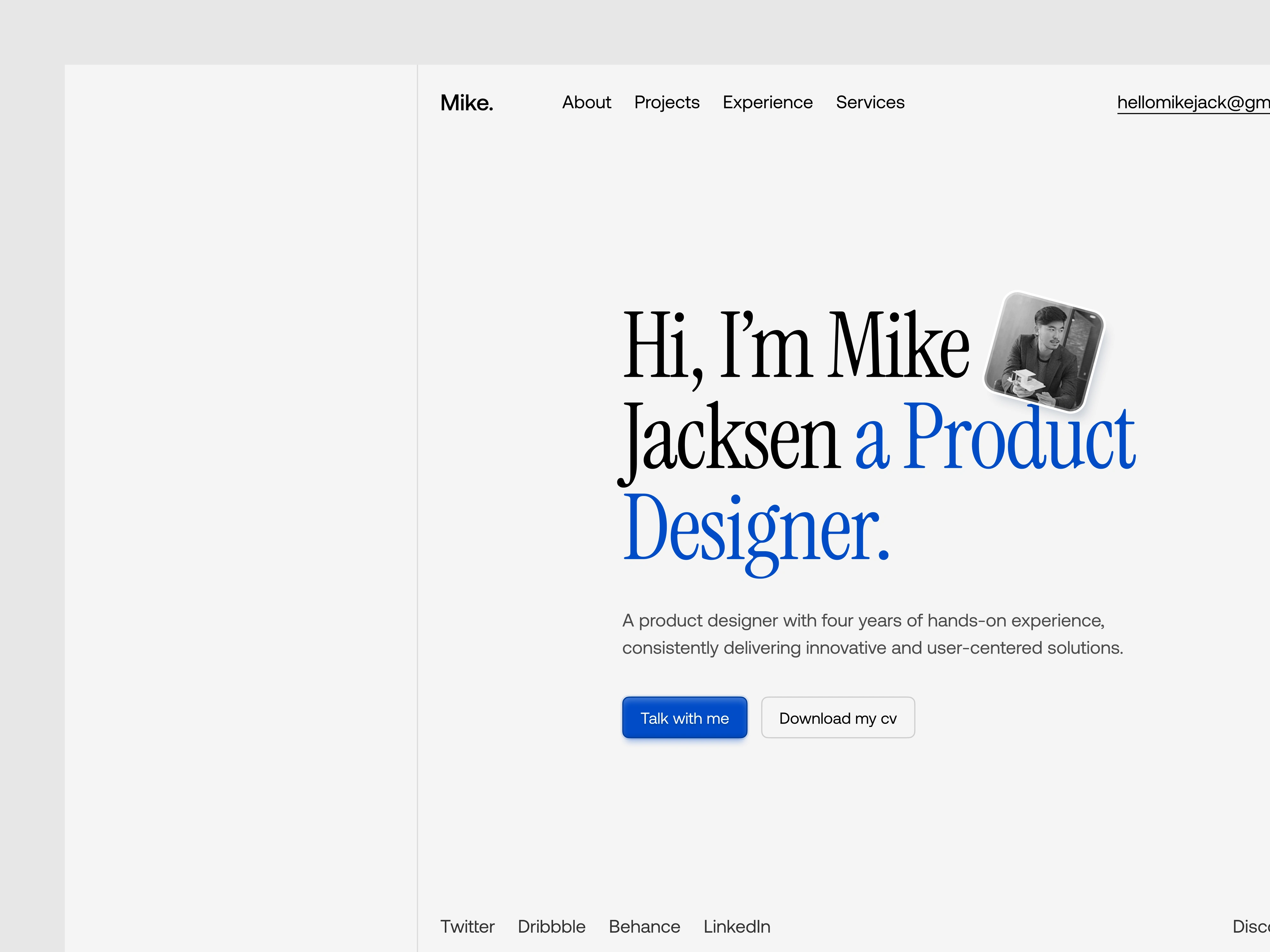Click the Mike. logo in header
The width and height of the screenshot is (1270, 952).
466,103
